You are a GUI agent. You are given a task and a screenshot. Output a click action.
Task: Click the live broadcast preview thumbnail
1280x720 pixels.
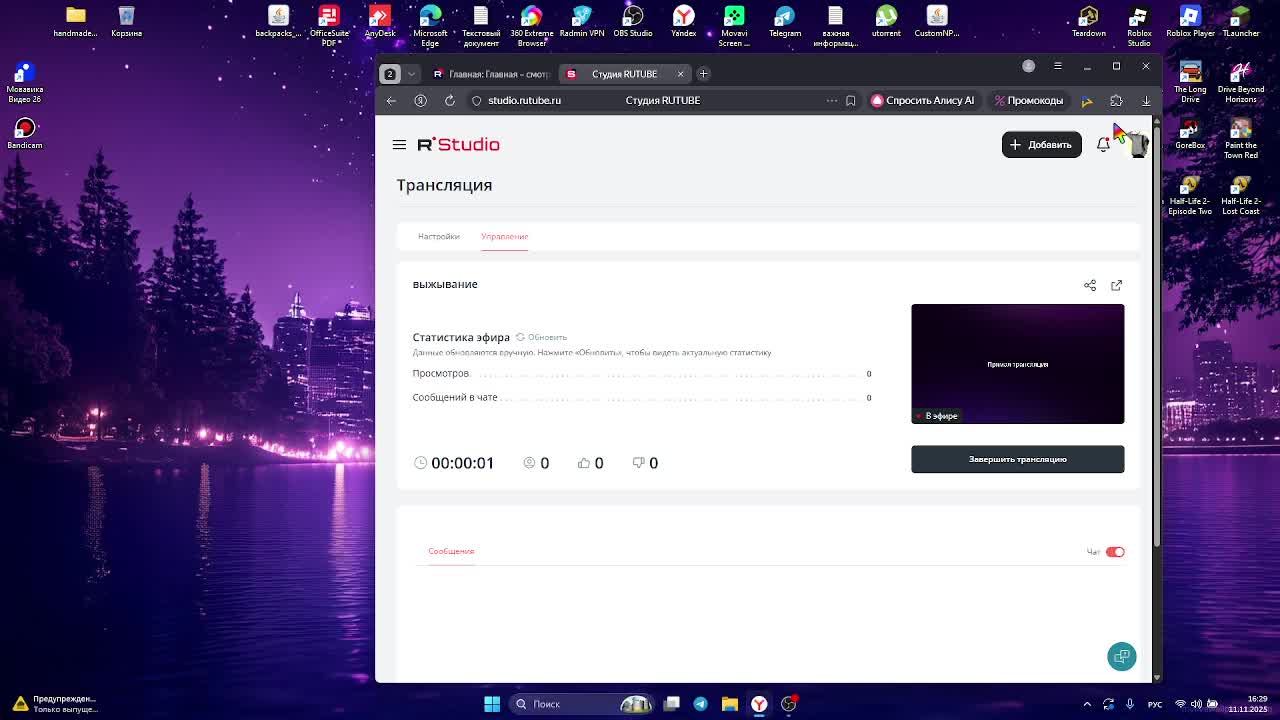point(1017,364)
